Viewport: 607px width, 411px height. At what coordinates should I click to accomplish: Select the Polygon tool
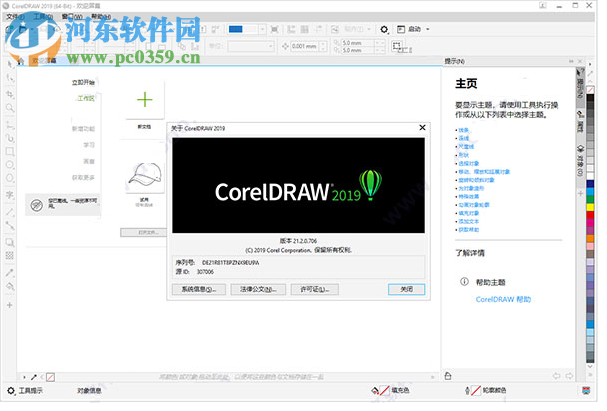pos(10,178)
